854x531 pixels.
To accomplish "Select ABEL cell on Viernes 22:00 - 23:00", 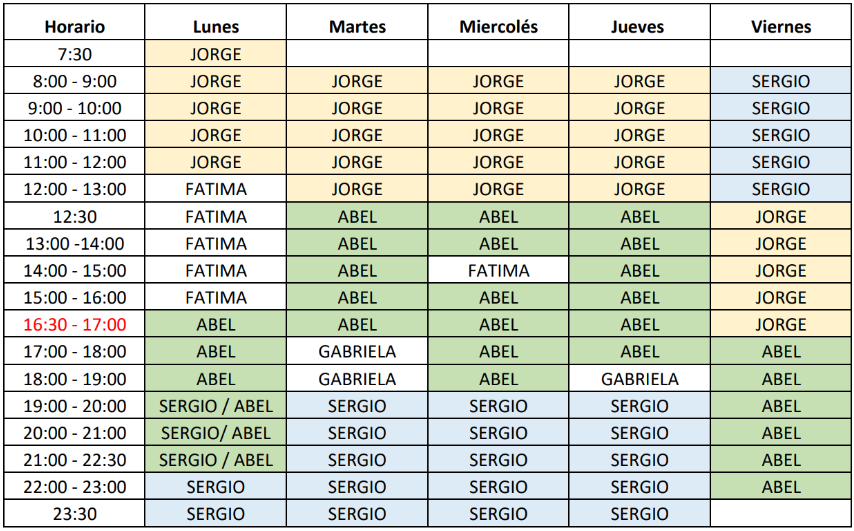I will [781, 486].
